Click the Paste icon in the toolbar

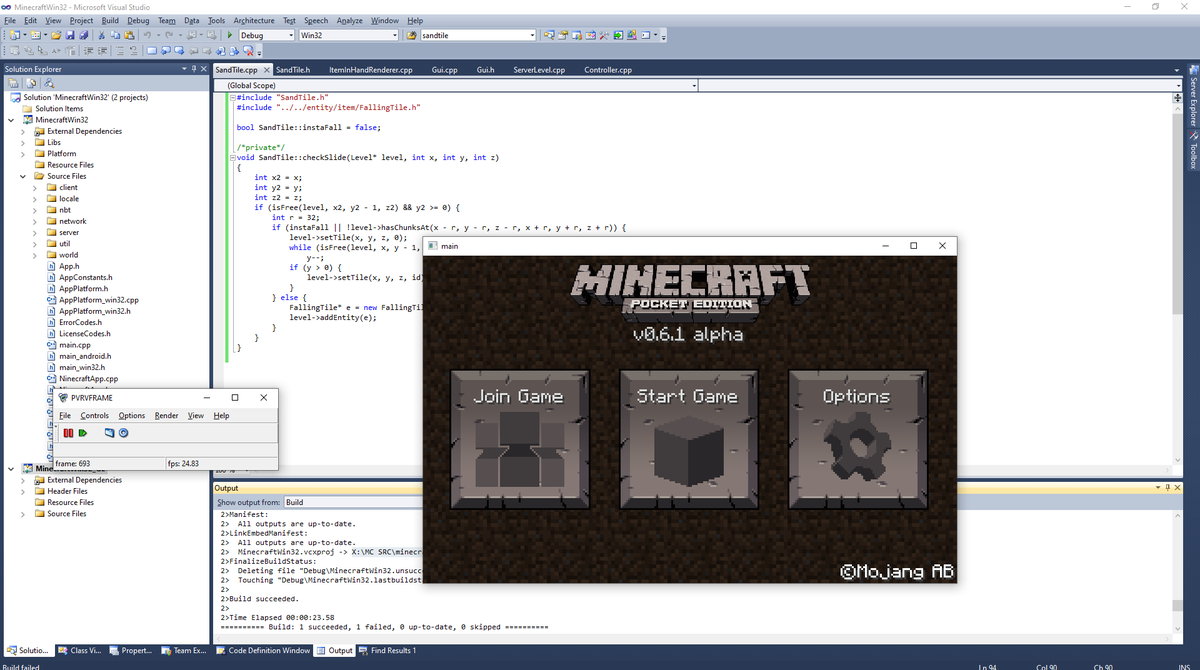tap(129, 35)
